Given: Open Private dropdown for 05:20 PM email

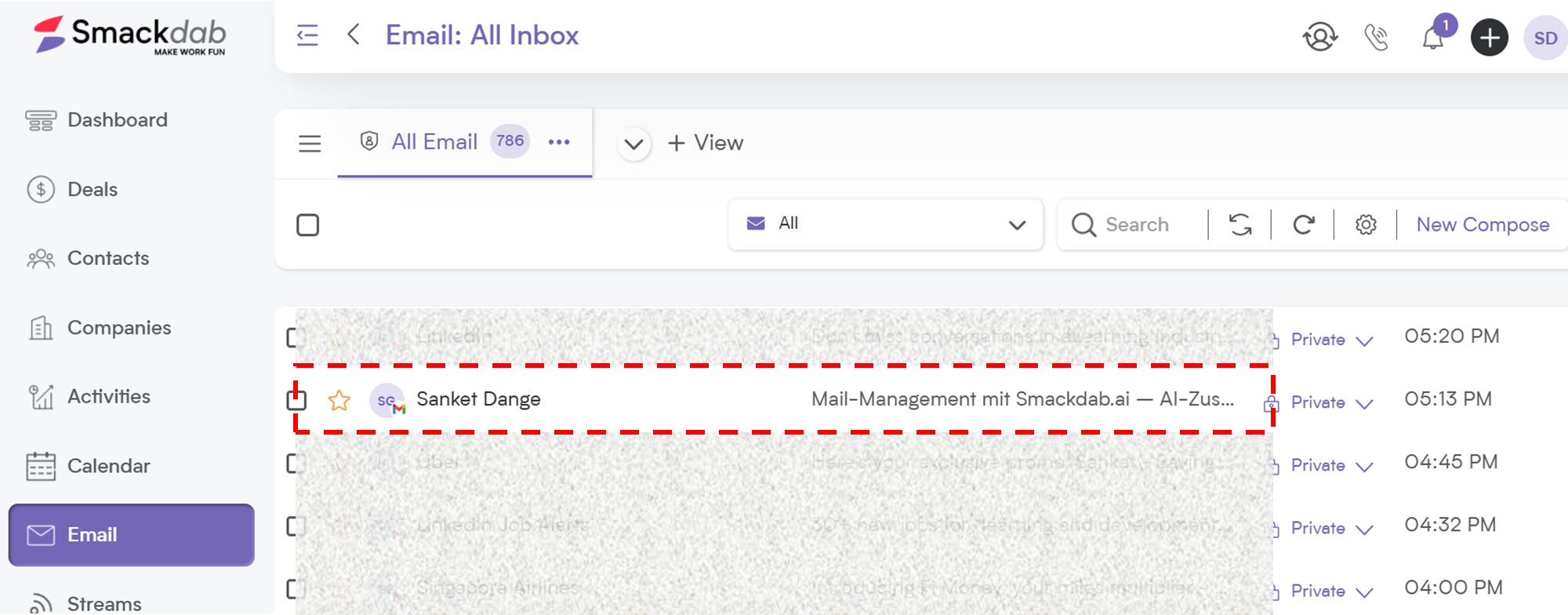Looking at the screenshot, I should 1331,340.
